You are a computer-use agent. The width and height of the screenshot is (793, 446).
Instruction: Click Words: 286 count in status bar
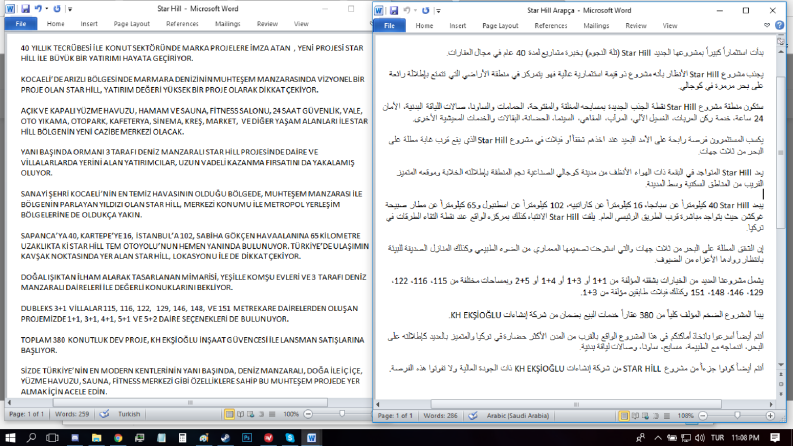(x=440, y=416)
